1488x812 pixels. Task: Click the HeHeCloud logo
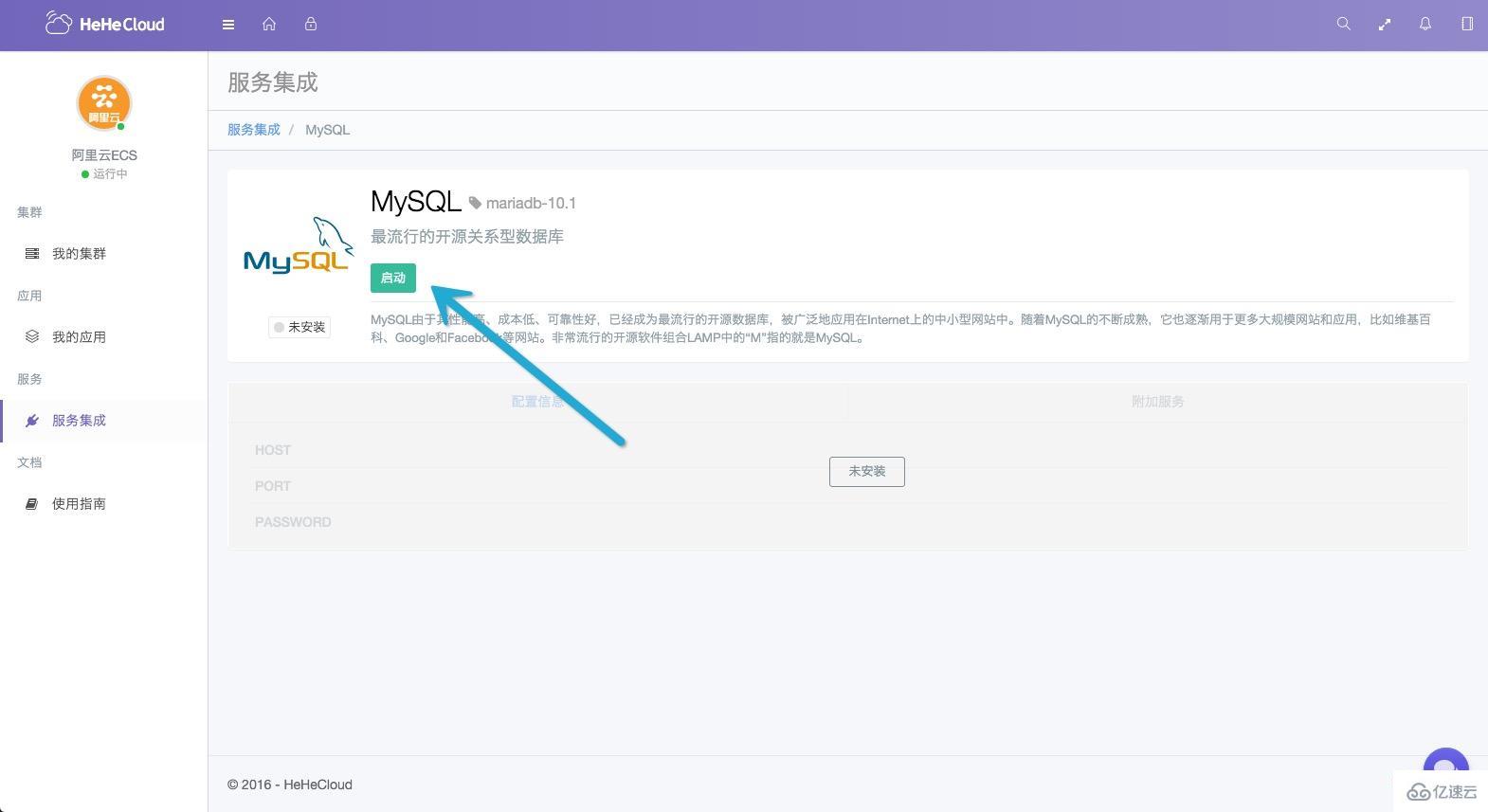pyautogui.click(x=105, y=24)
